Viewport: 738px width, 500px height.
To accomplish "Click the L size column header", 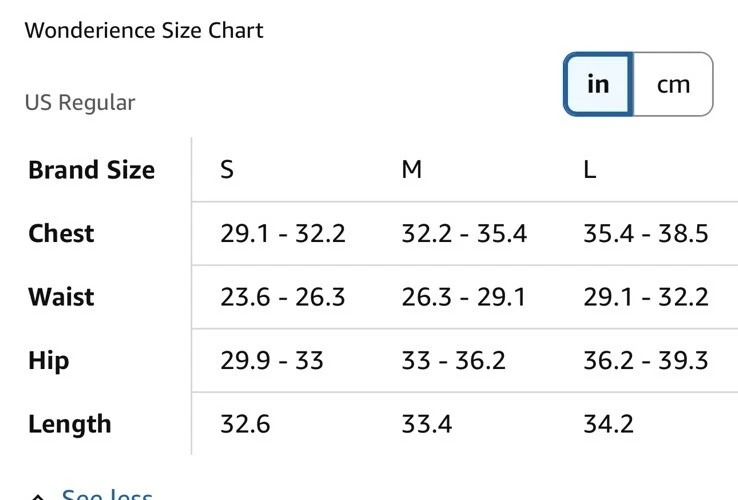I will pyautogui.click(x=590, y=170).
